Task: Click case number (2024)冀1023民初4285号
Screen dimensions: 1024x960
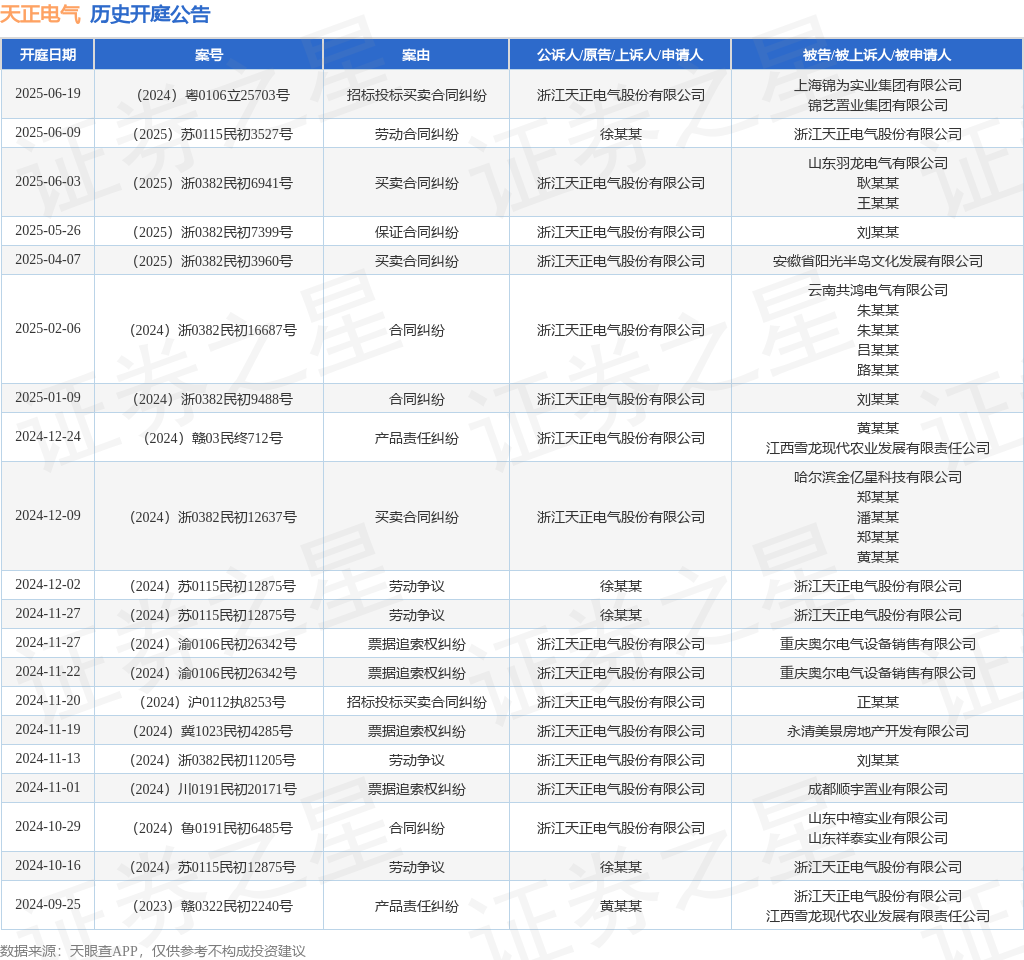Action: point(209,731)
